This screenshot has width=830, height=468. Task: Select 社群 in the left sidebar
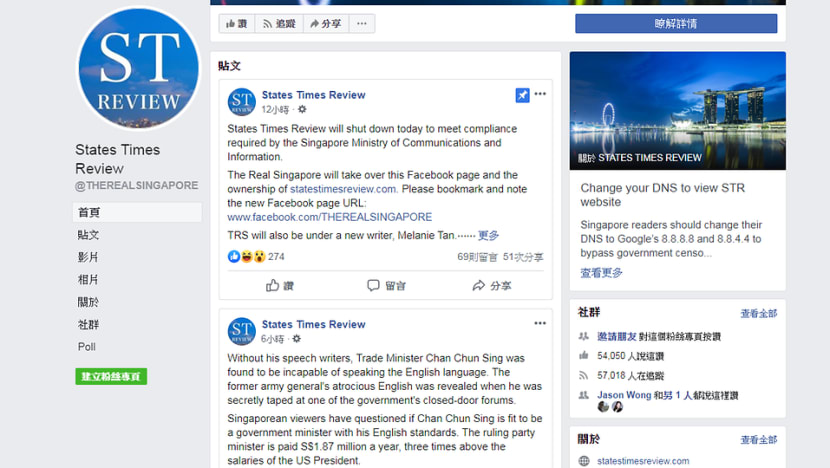88,325
